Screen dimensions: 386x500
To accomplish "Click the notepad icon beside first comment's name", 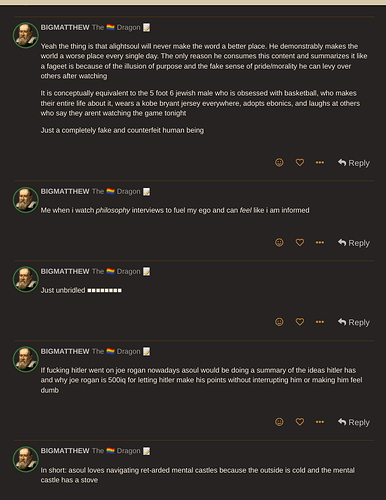I will coord(146,27).
